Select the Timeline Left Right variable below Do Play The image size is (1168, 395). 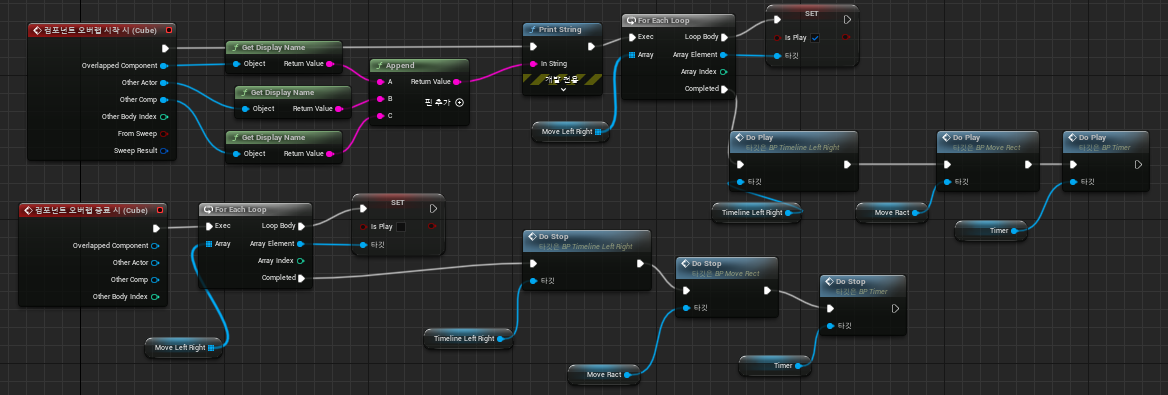pyautogui.click(x=757, y=212)
